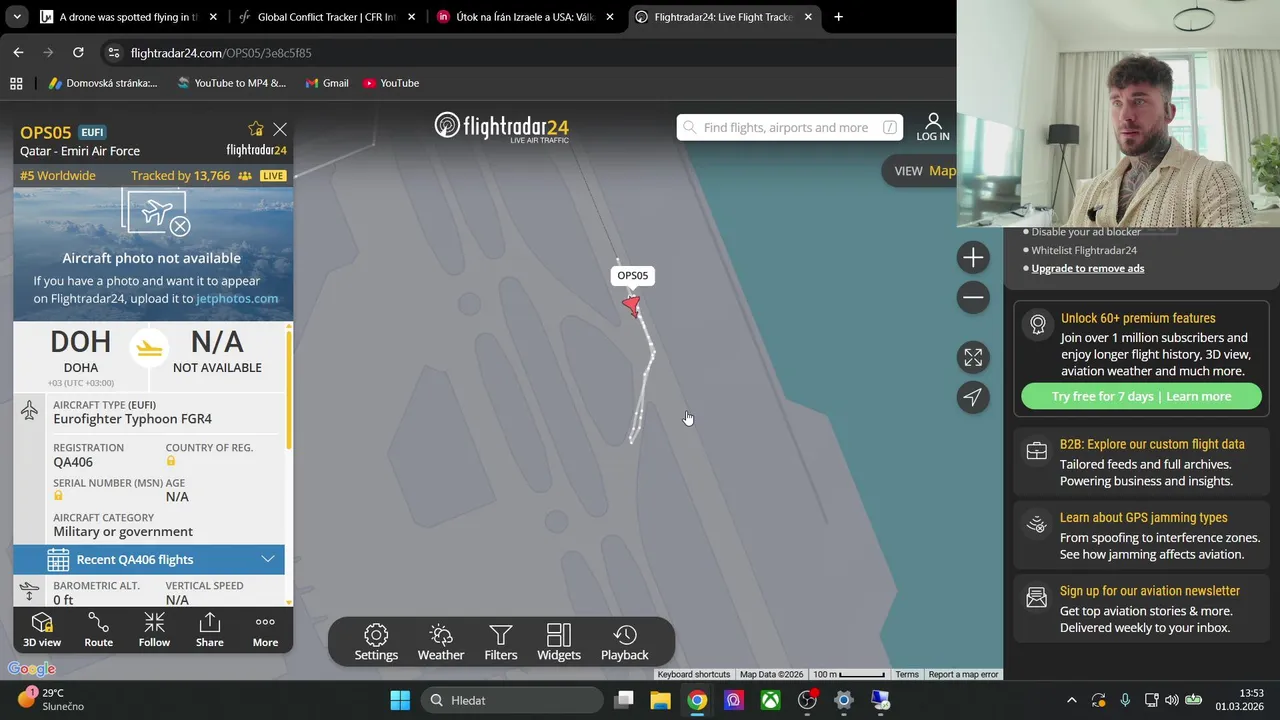Open the Weather layer options
Image resolution: width=1280 pixels, height=720 pixels.
pos(441,642)
